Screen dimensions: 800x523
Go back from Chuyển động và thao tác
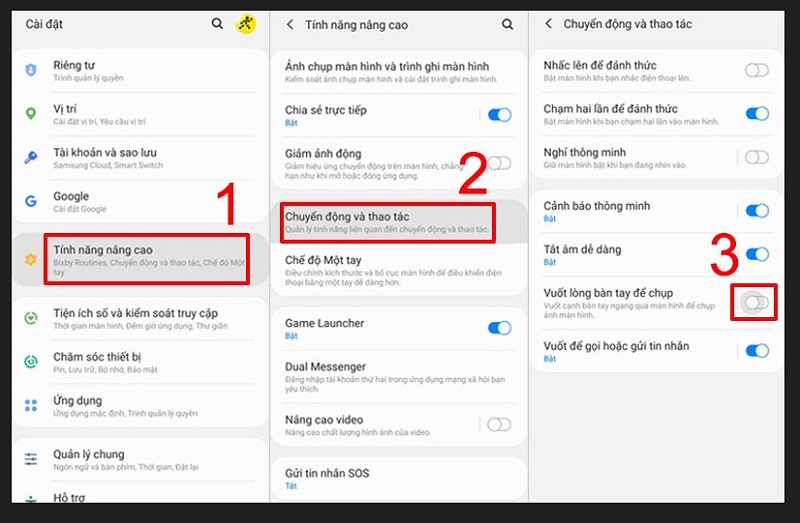coord(549,24)
